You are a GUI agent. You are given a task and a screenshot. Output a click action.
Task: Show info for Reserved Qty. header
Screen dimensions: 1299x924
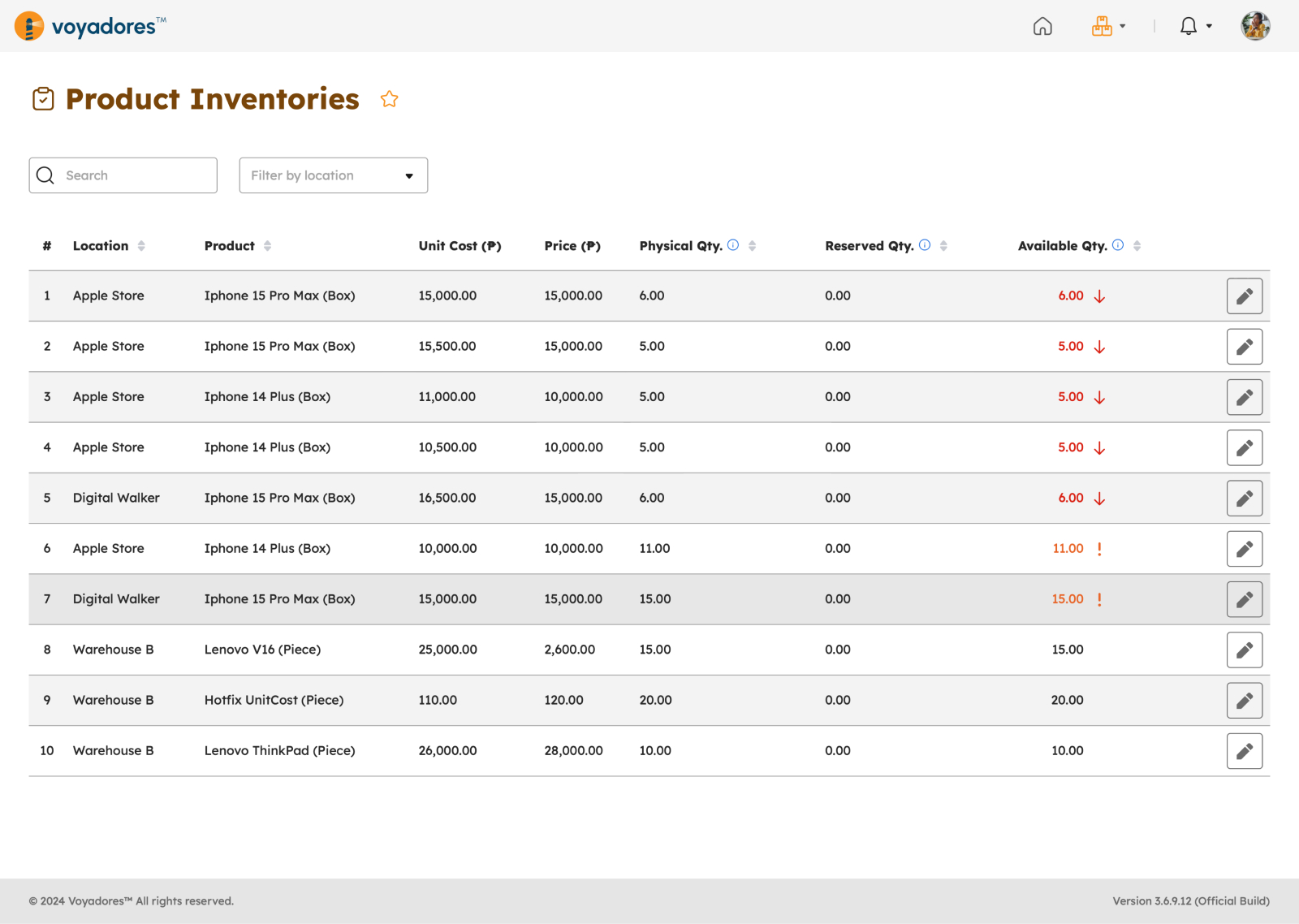tap(925, 245)
